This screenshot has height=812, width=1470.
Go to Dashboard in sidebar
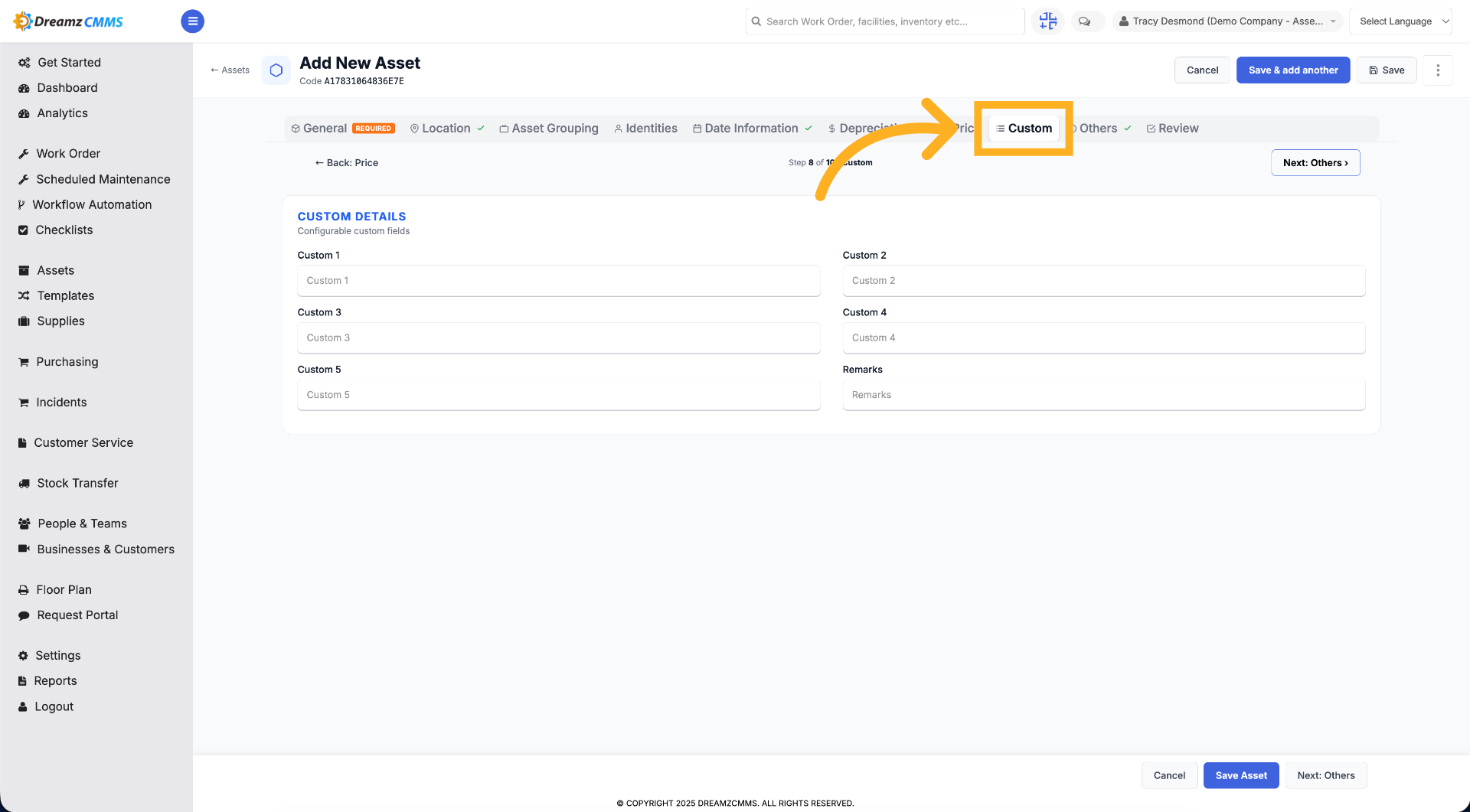point(58,87)
